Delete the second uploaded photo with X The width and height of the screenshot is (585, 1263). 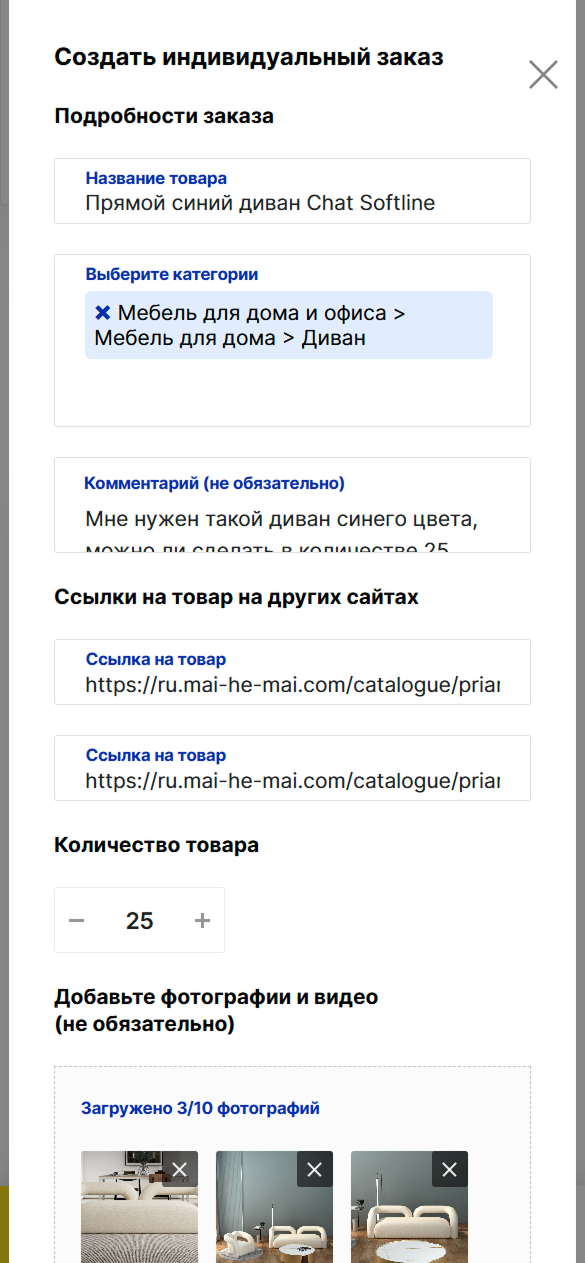point(313,1169)
